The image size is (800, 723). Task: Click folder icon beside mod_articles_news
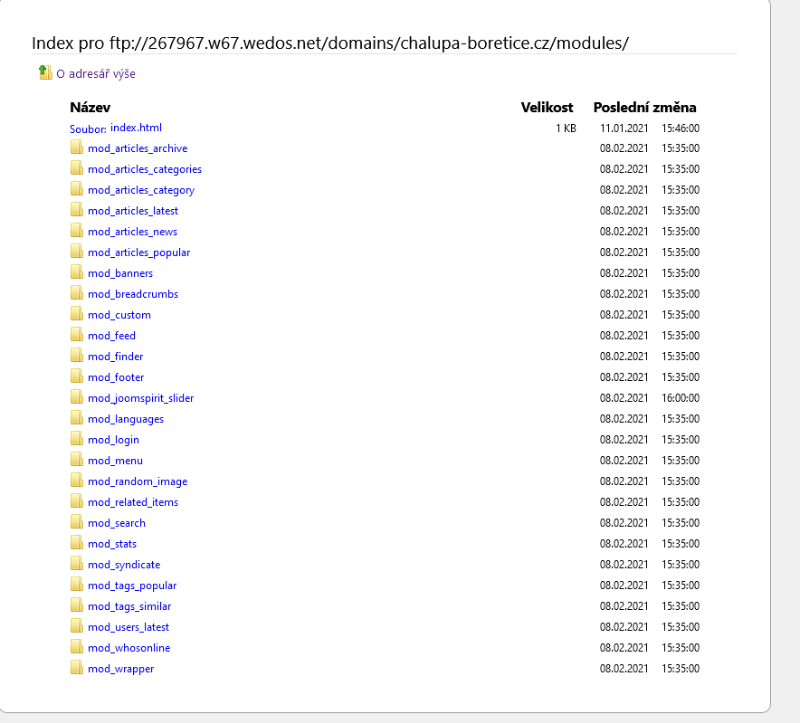tap(77, 231)
